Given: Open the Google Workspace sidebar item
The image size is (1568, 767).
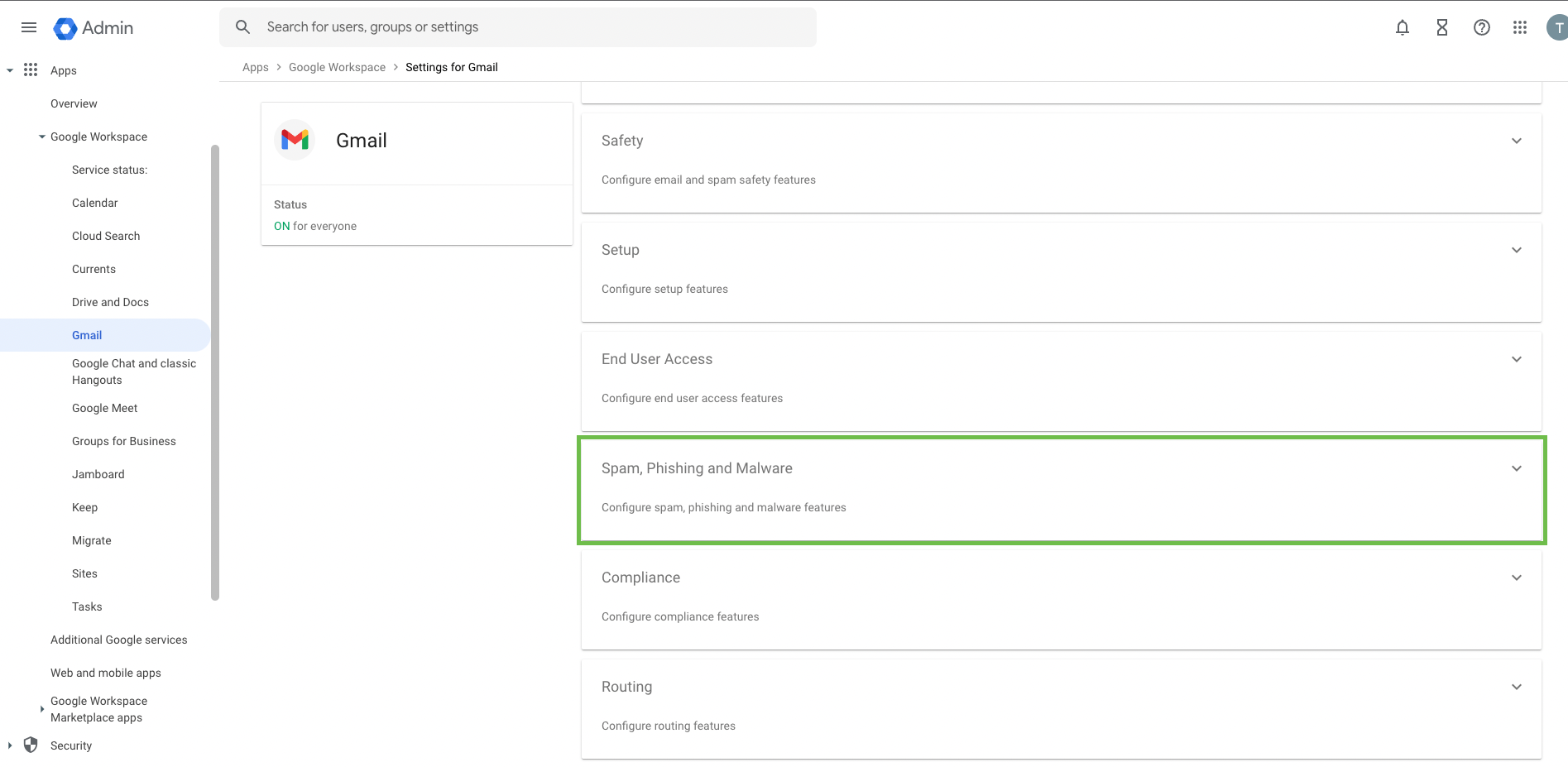Looking at the screenshot, I should click(x=98, y=137).
